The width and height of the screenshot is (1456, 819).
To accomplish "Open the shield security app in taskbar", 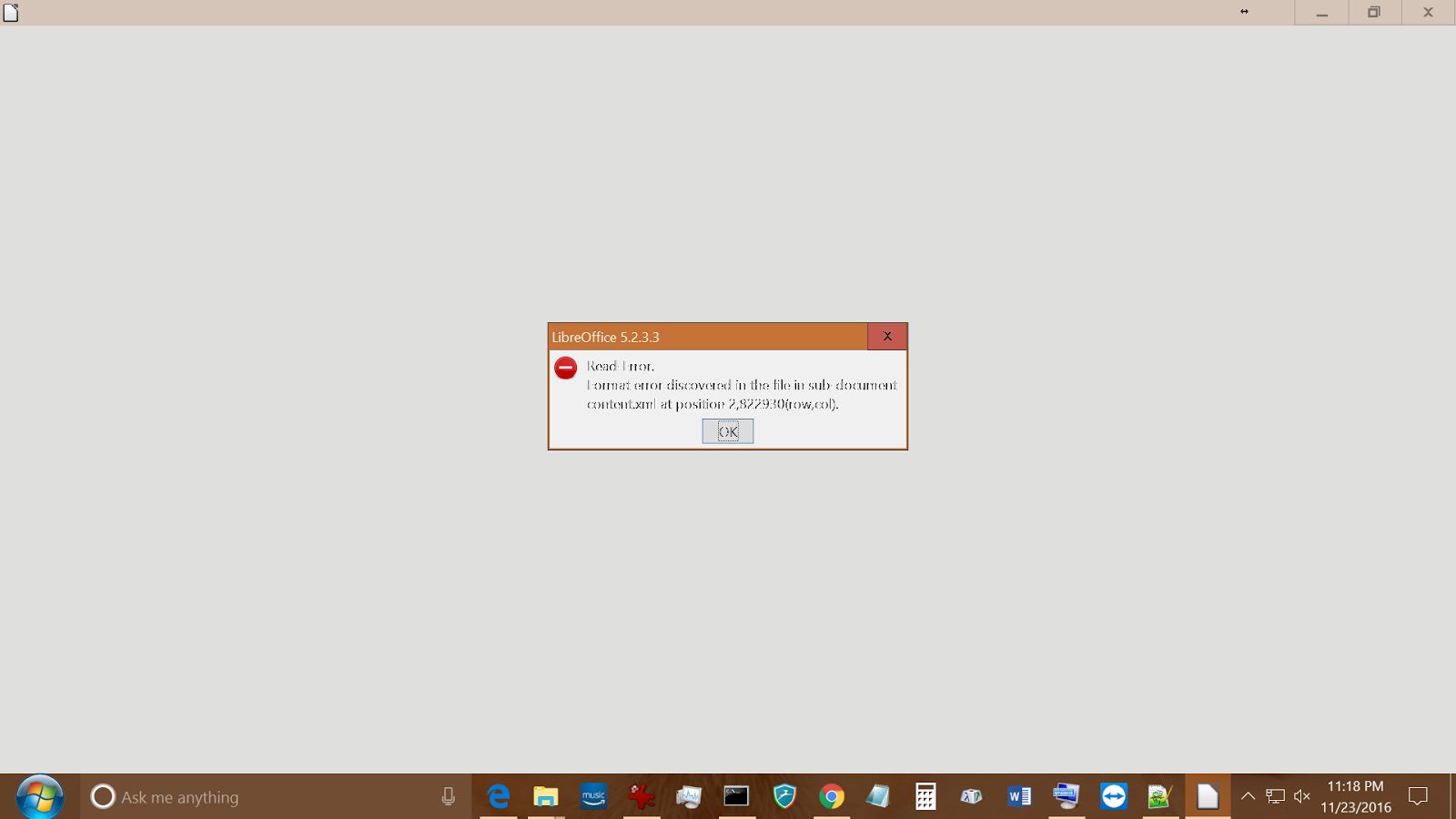I will [784, 797].
